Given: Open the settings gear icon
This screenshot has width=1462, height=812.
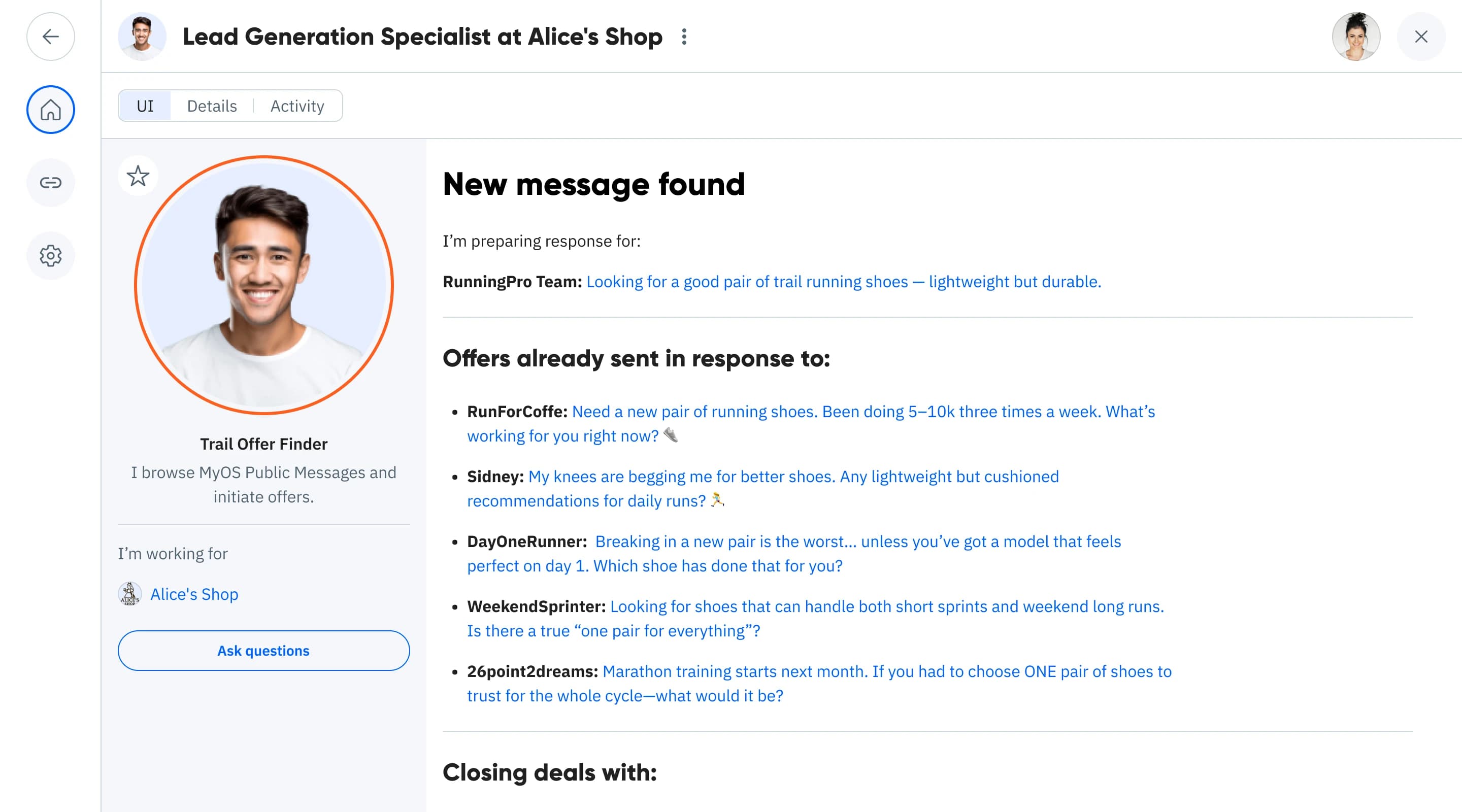Looking at the screenshot, I should pyautogui.click(x=51, y=256).
